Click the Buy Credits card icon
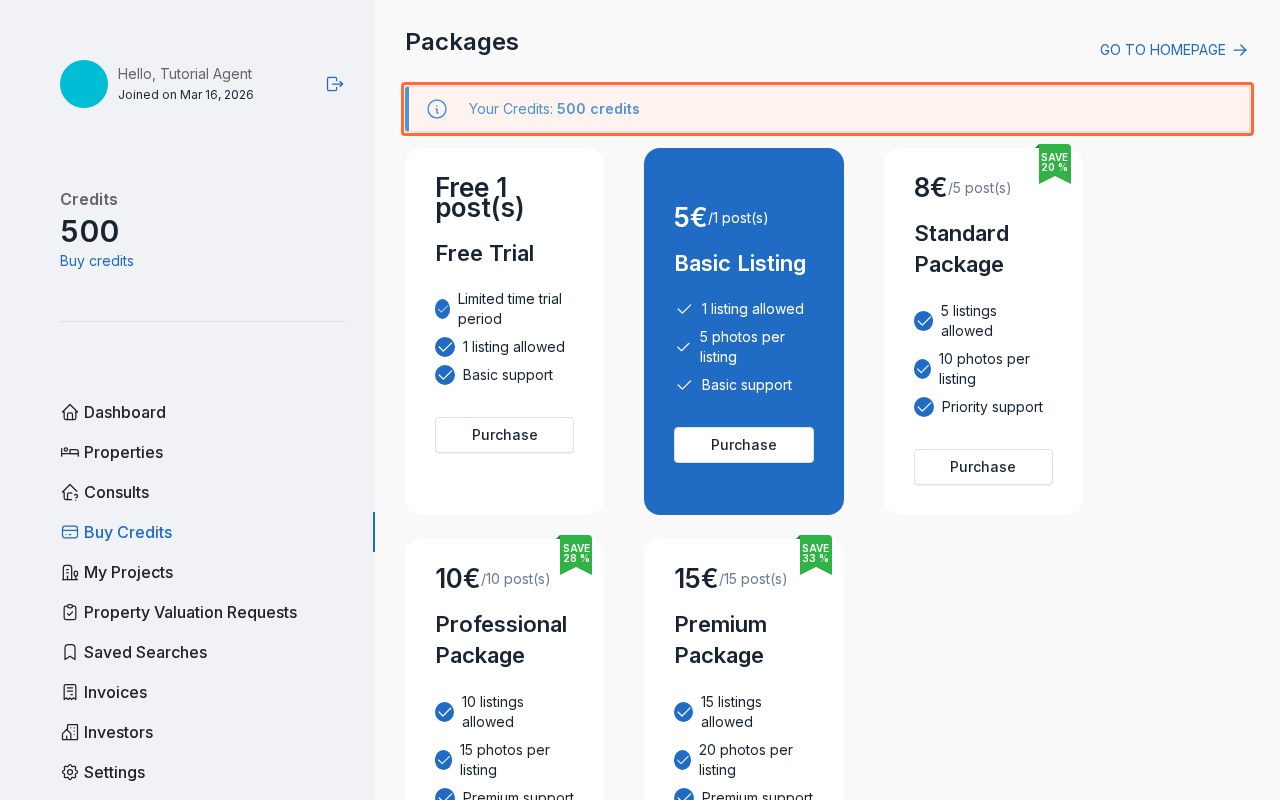1280x800 pixels. pos(69,532)
